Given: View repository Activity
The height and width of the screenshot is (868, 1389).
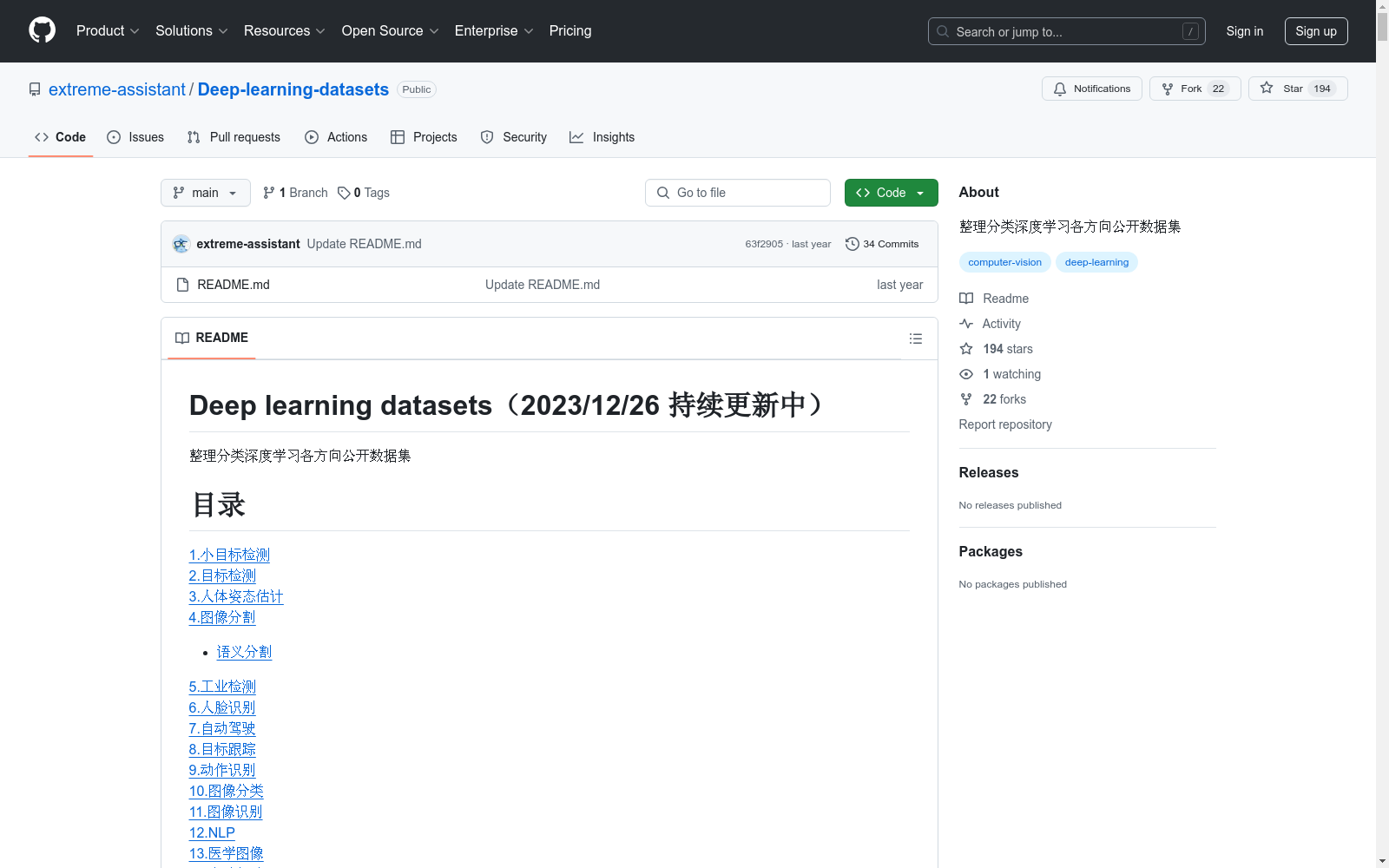Looking at the screenshot, I should pyautogui.click(x=991, y=324).
